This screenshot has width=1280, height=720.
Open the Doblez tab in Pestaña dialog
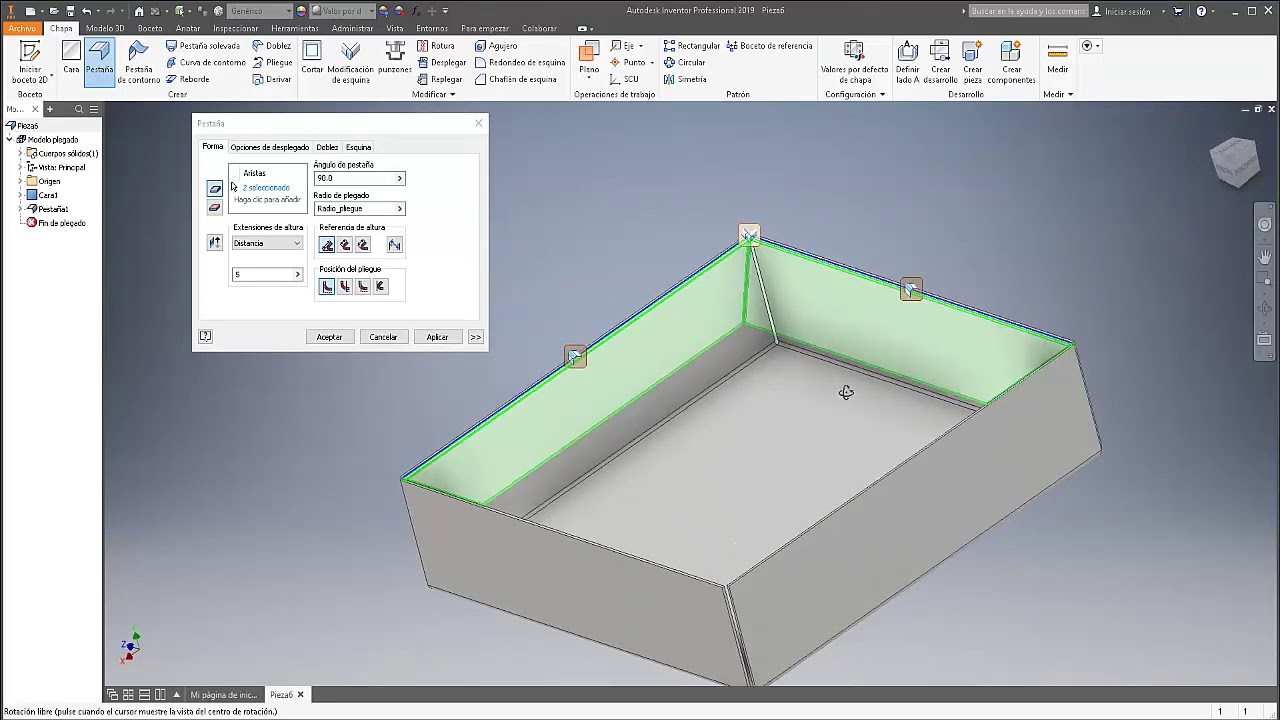tap(327, 147)
